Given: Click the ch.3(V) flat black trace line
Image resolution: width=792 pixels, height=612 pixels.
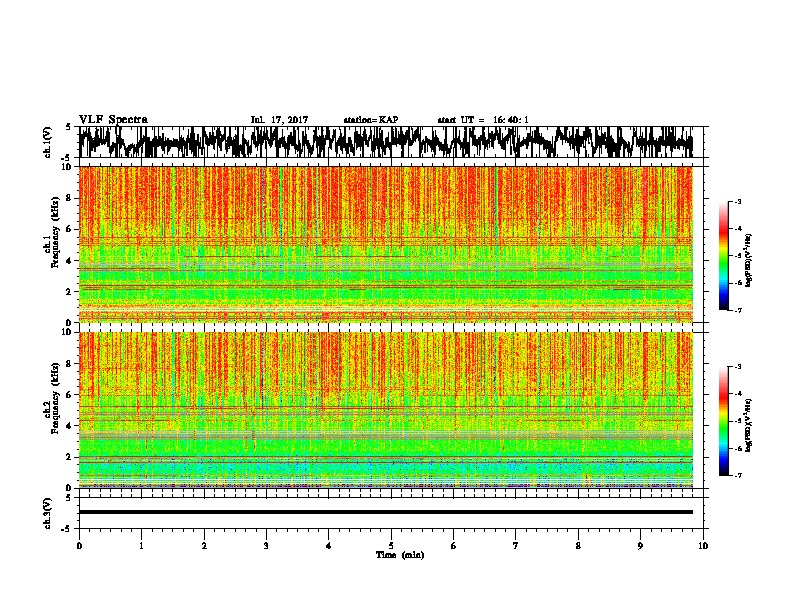Looking at the screenshot, I should 386,512.
